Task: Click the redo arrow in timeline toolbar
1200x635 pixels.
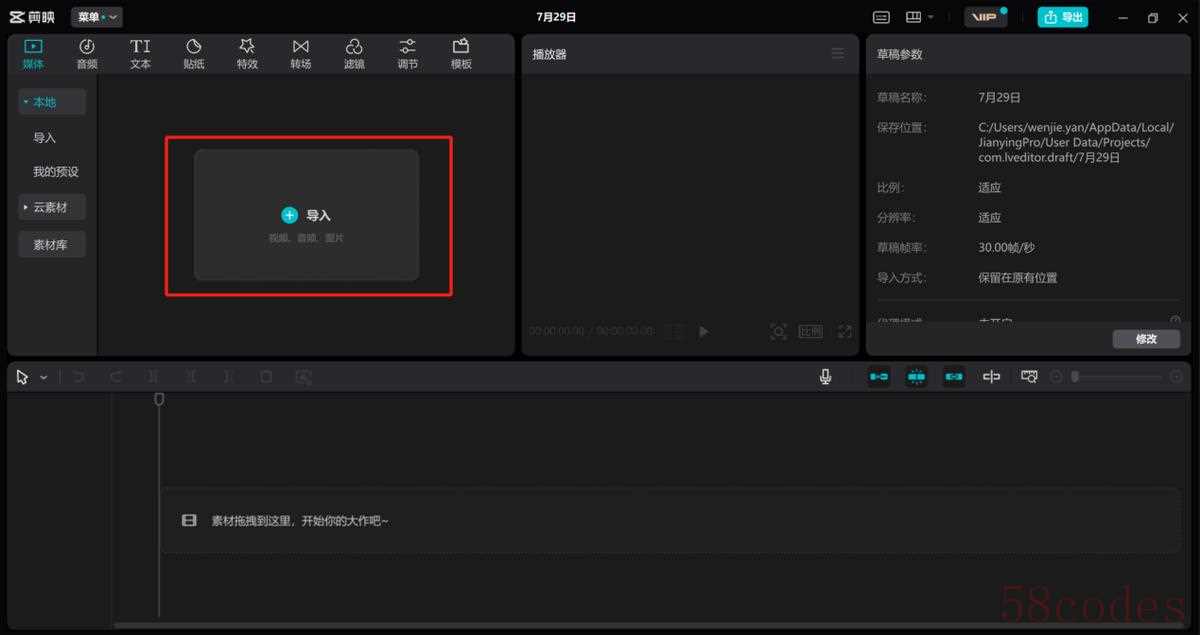Action: 116,377
